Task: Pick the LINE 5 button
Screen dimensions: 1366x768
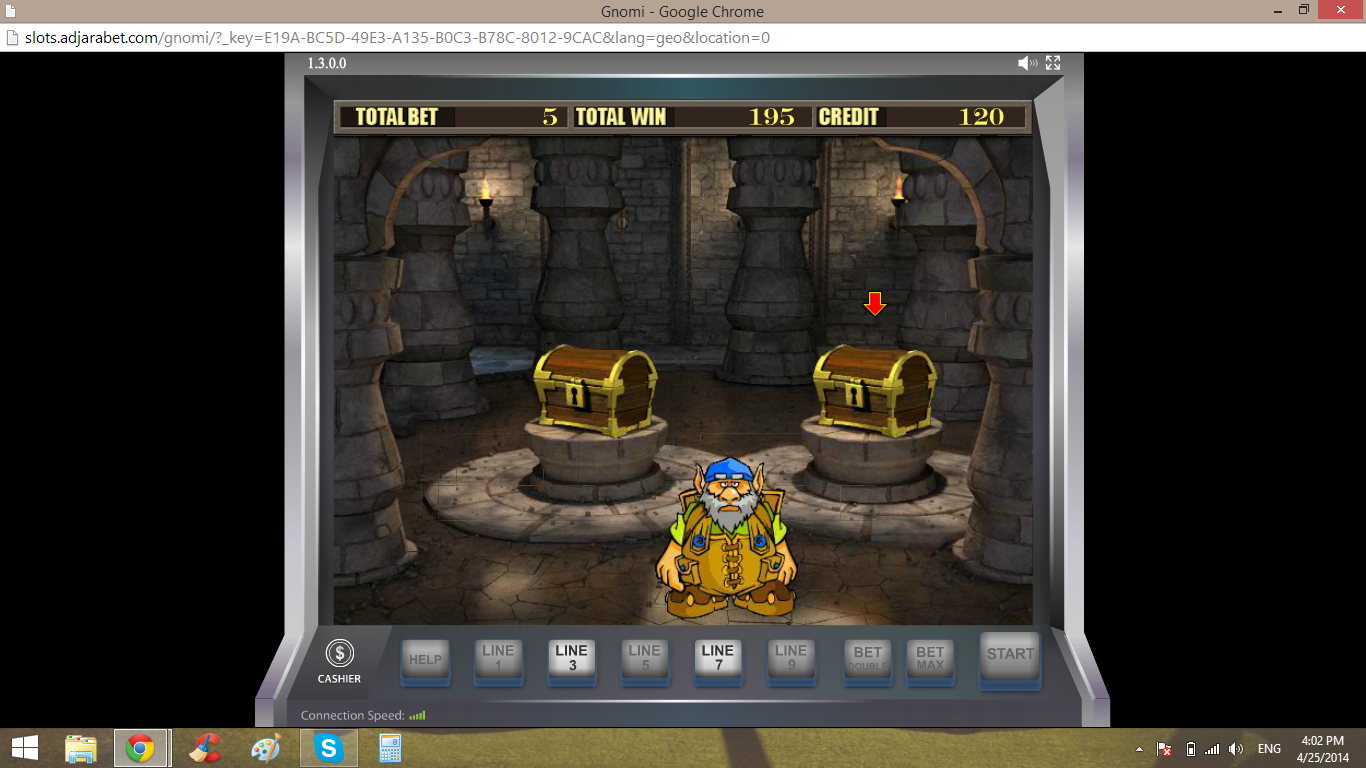Action: tap(644, 661)
